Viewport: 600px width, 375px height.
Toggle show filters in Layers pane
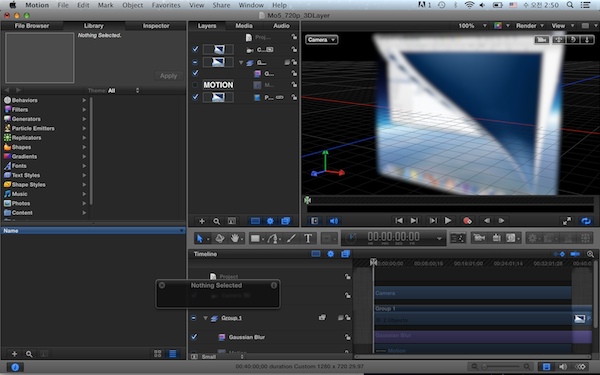click(x=285, y=221)
